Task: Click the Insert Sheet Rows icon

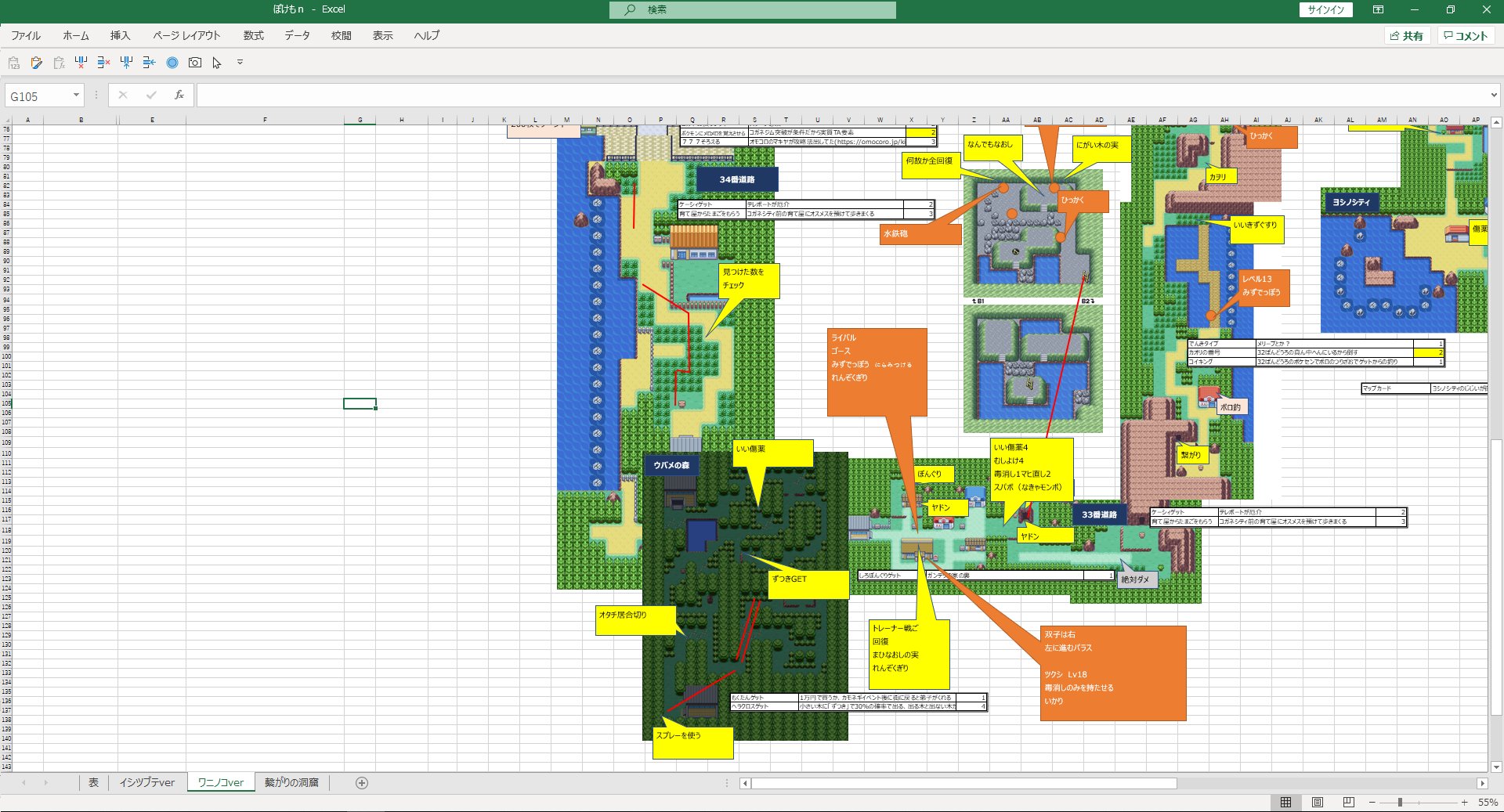Action: (149, 63)
